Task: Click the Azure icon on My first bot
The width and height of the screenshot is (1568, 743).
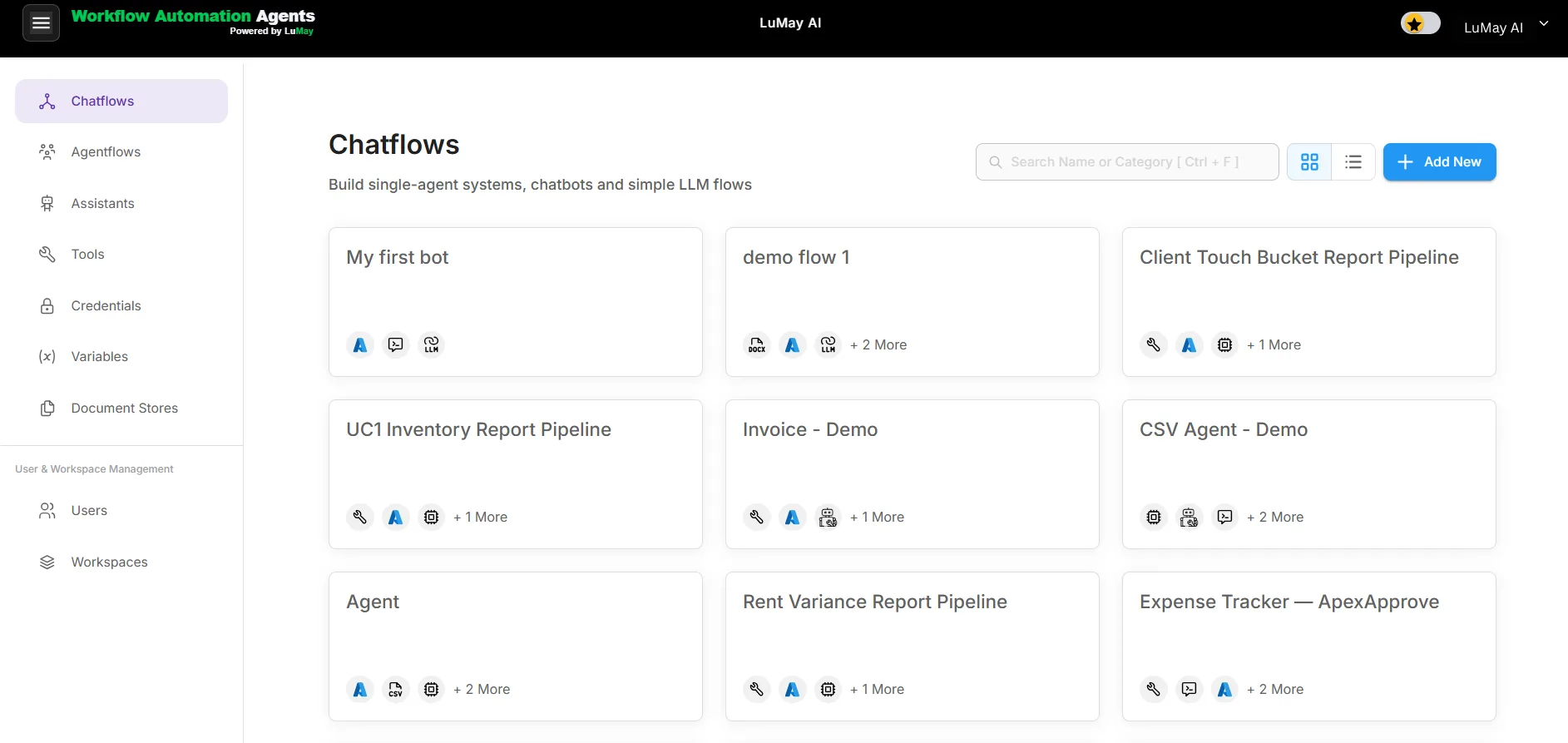Action: pyautogui.click(x=360, y=344)
